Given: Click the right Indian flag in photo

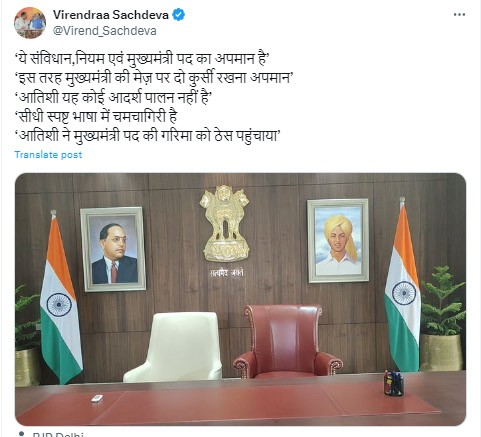Looking at the screenshot, I should click(402, 285).
